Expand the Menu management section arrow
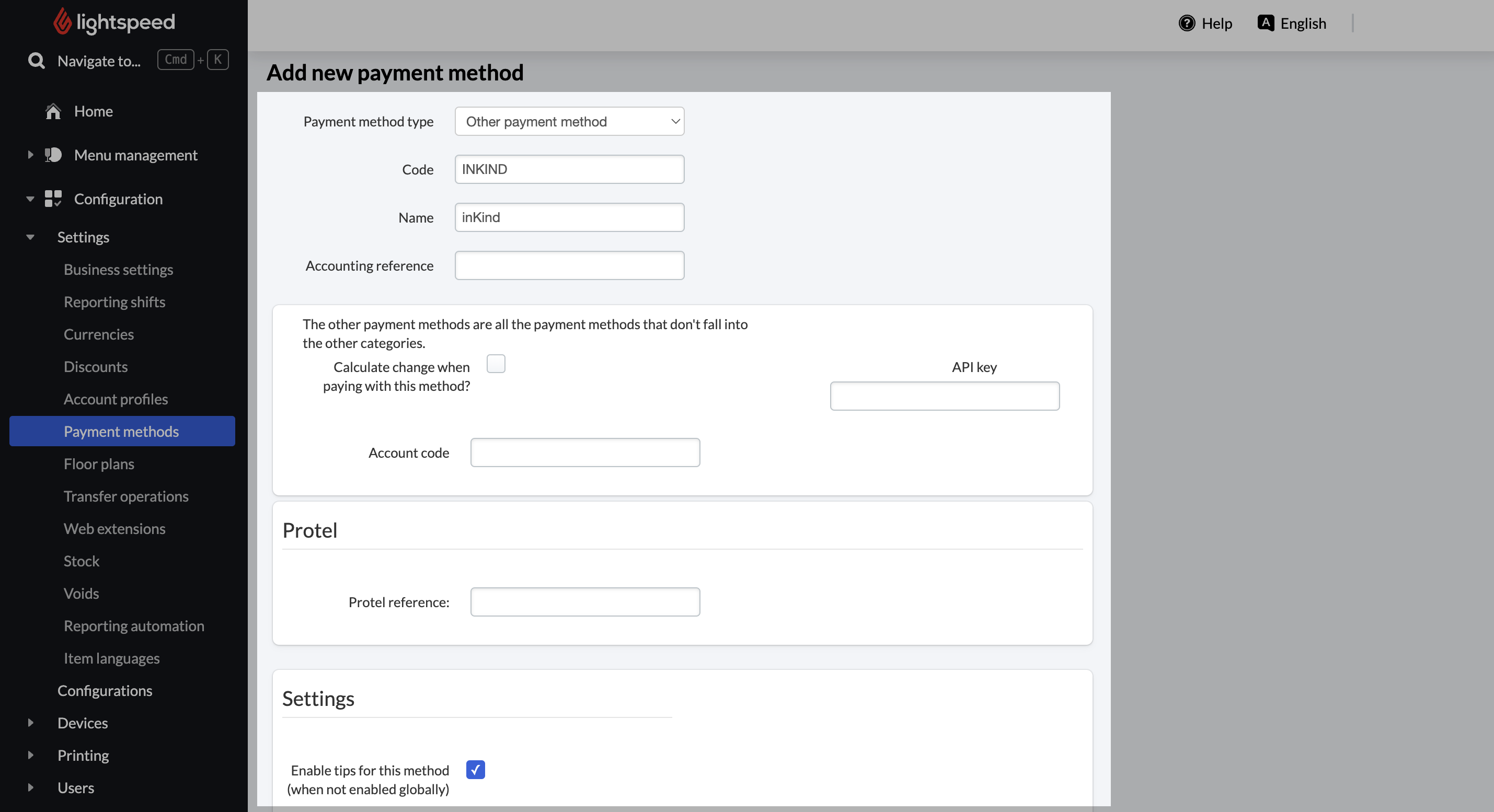Viewport: 1494px width, 812px height. coord(30,155)
